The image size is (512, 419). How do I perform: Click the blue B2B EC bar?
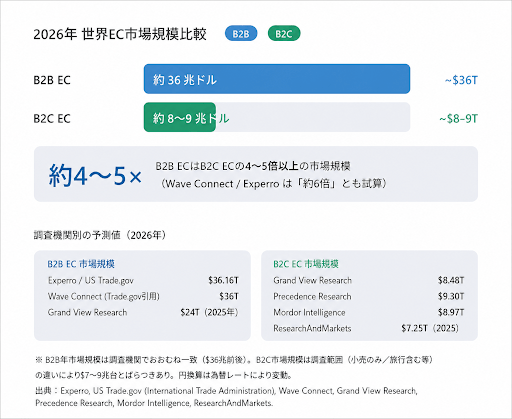pos(277,79)
